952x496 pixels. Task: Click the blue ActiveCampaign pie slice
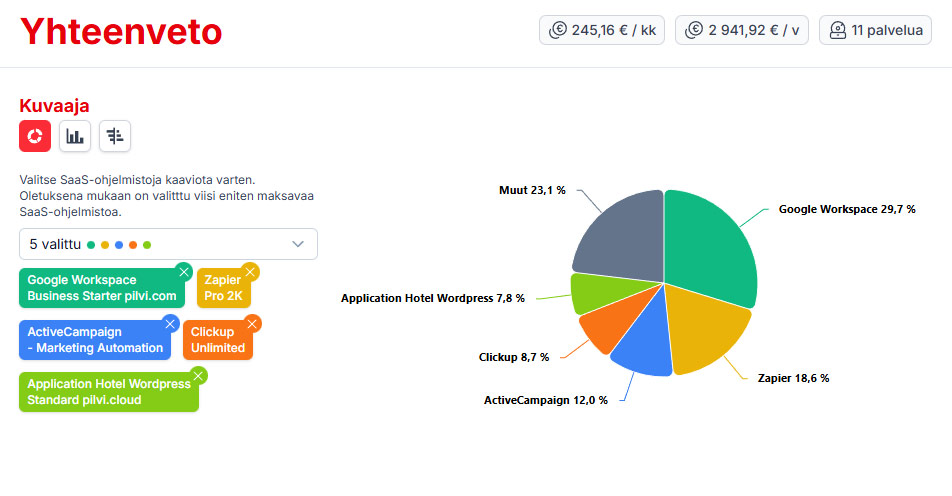pyautogui.click(x=642, y=345)
